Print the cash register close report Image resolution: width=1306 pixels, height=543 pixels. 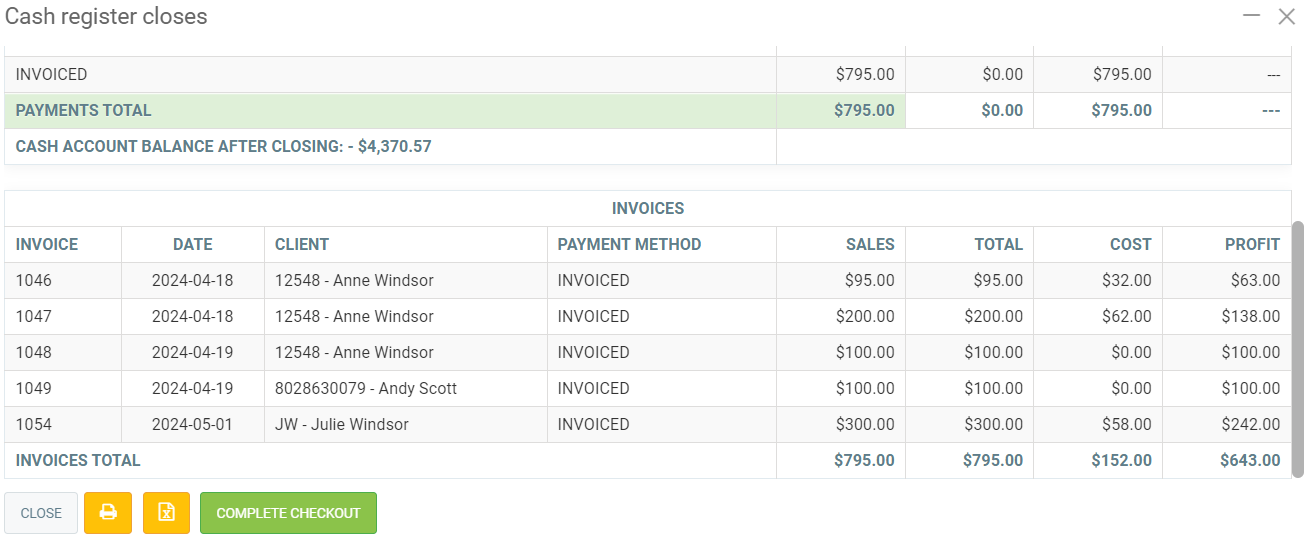(108, 513)
